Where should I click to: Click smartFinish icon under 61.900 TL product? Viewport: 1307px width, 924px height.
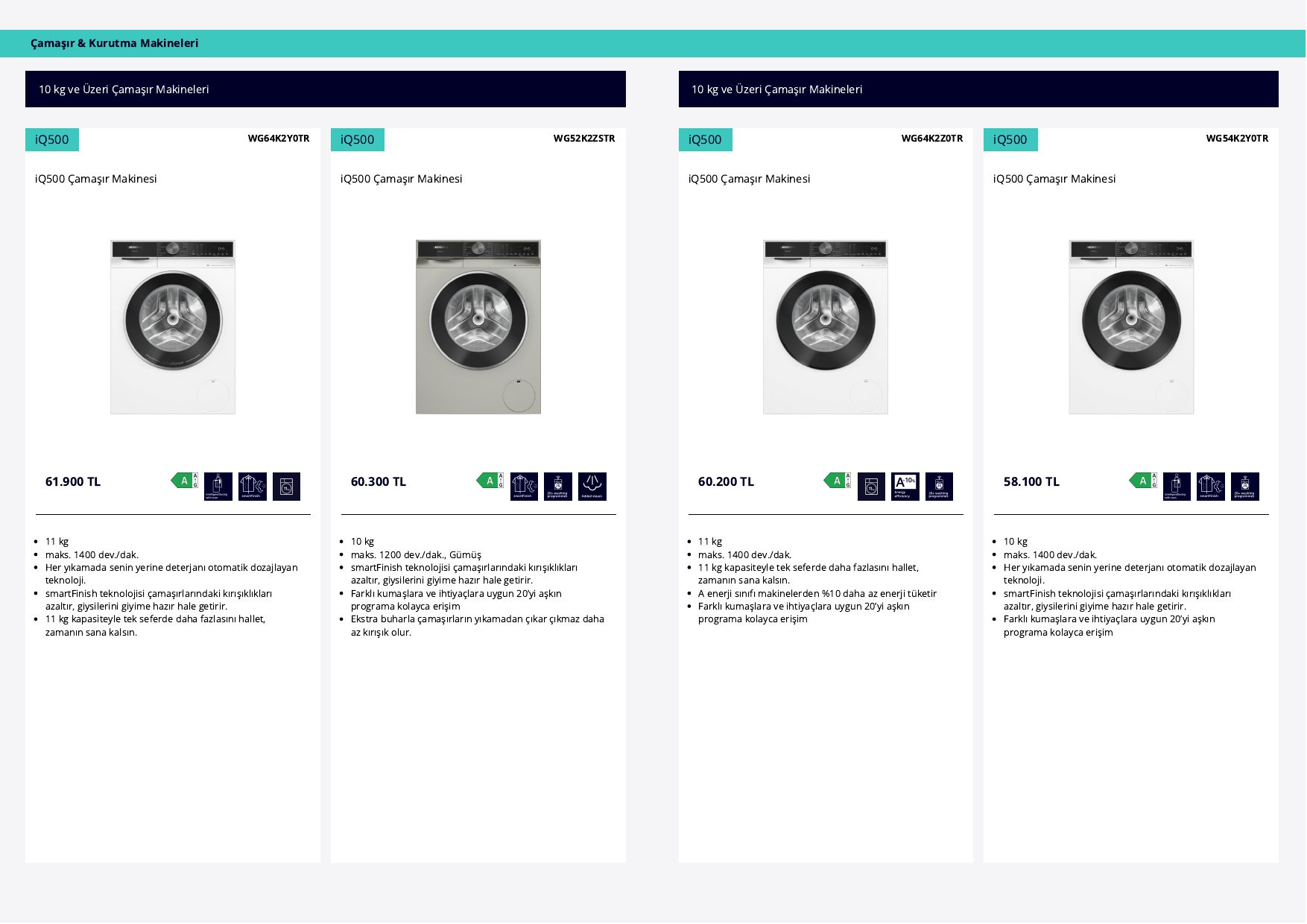253,487
